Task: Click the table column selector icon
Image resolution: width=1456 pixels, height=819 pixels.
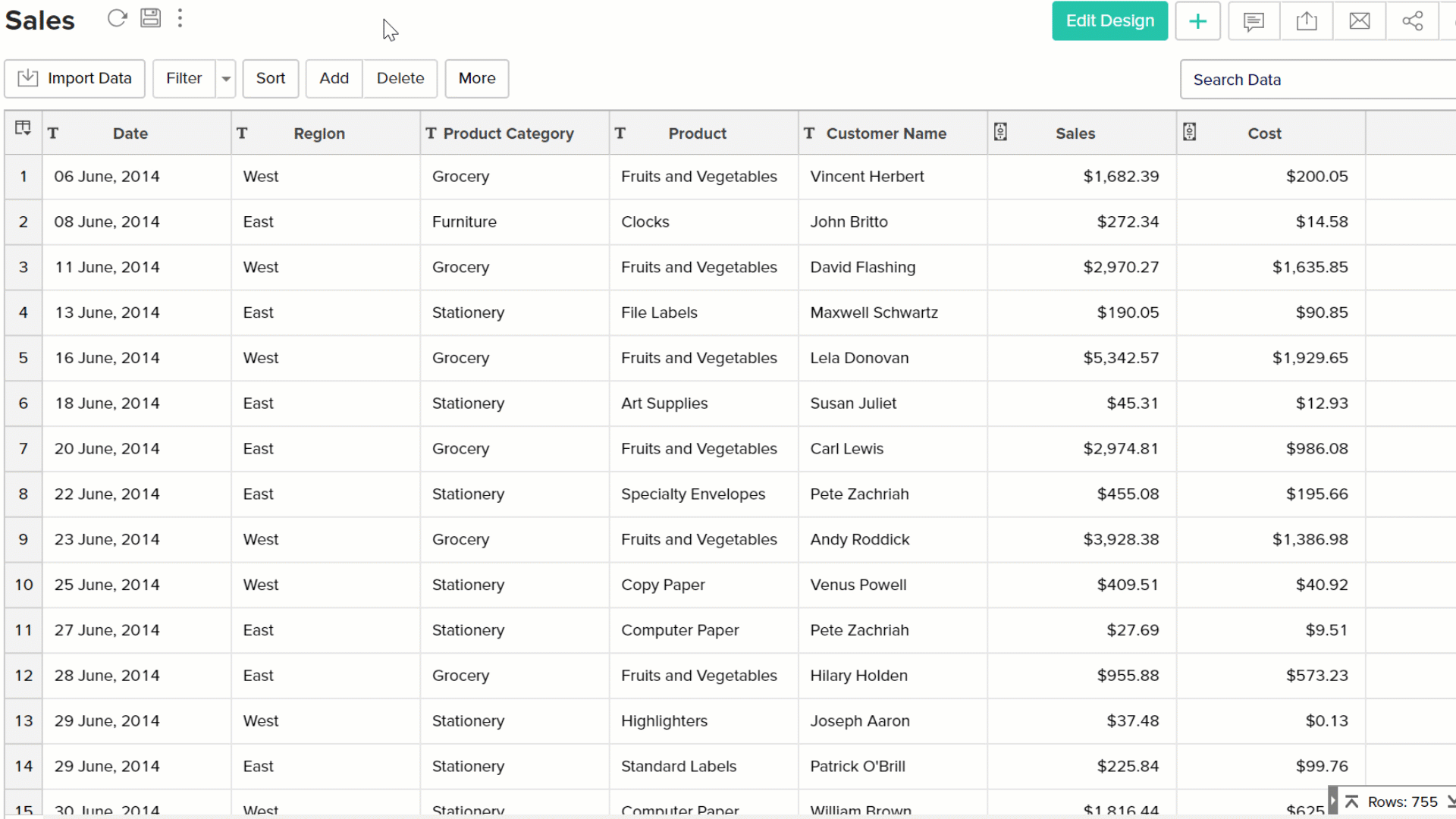Action: pos(23,128)
